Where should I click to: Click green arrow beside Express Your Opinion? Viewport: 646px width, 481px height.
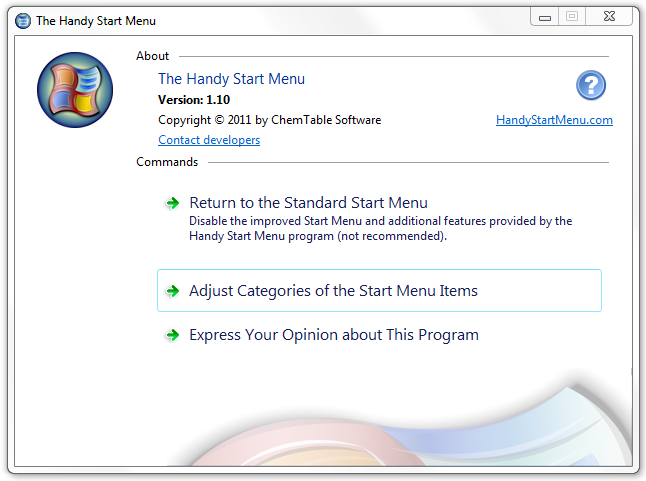tap(173, 335)
